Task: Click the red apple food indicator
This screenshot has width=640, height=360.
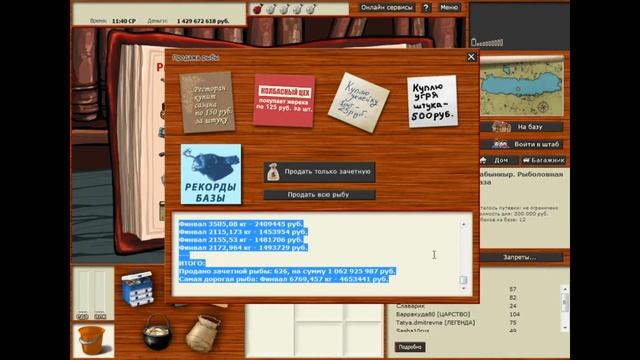Action: point(258,9)
